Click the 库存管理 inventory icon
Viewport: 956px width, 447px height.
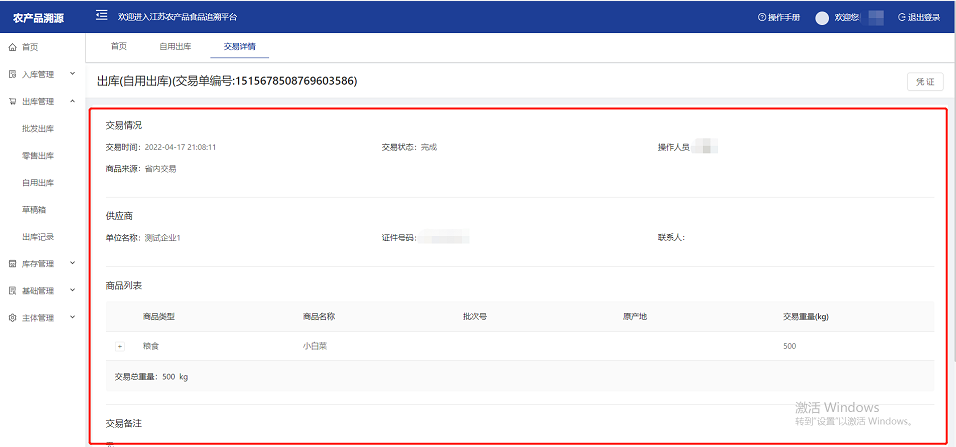(12, 264)
